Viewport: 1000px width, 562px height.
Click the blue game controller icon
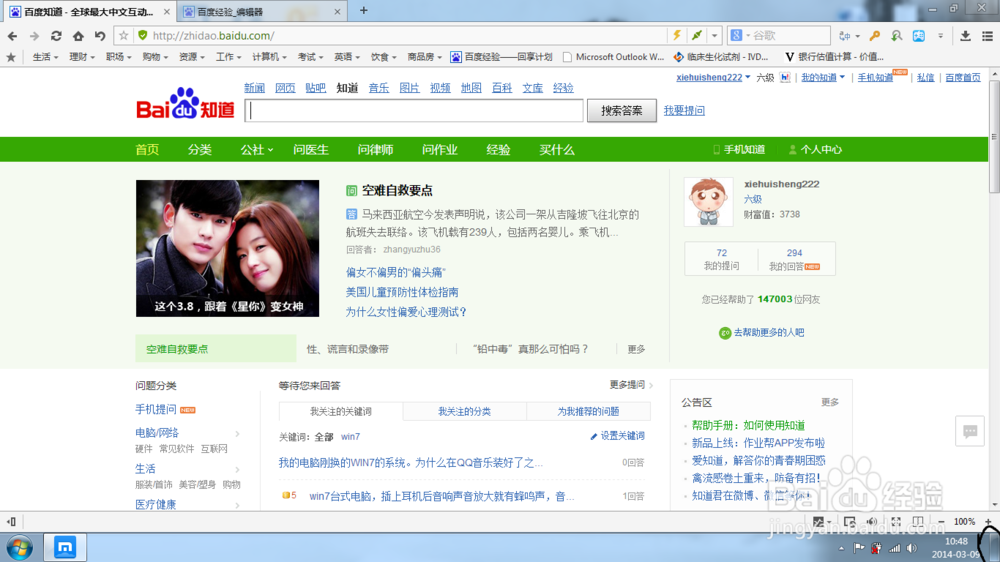tap(918, 36)
